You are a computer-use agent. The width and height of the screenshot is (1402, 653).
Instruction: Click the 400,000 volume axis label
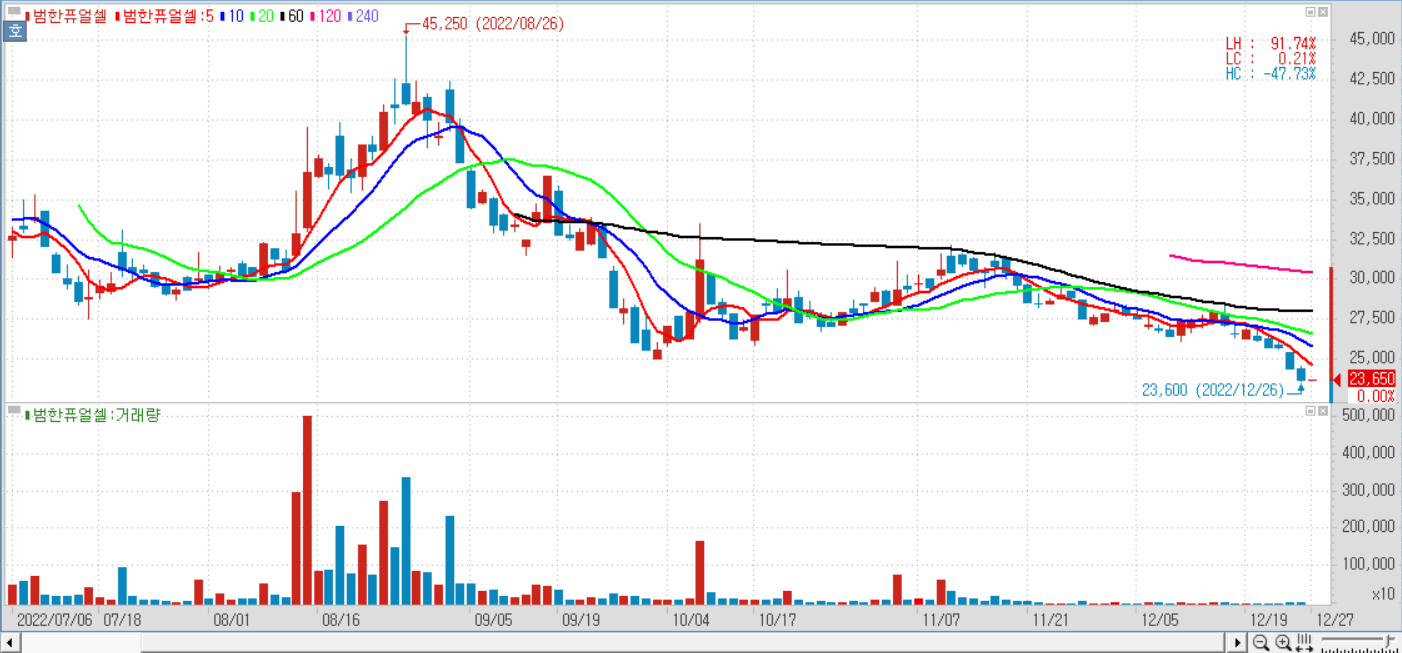coord(1368,452)
